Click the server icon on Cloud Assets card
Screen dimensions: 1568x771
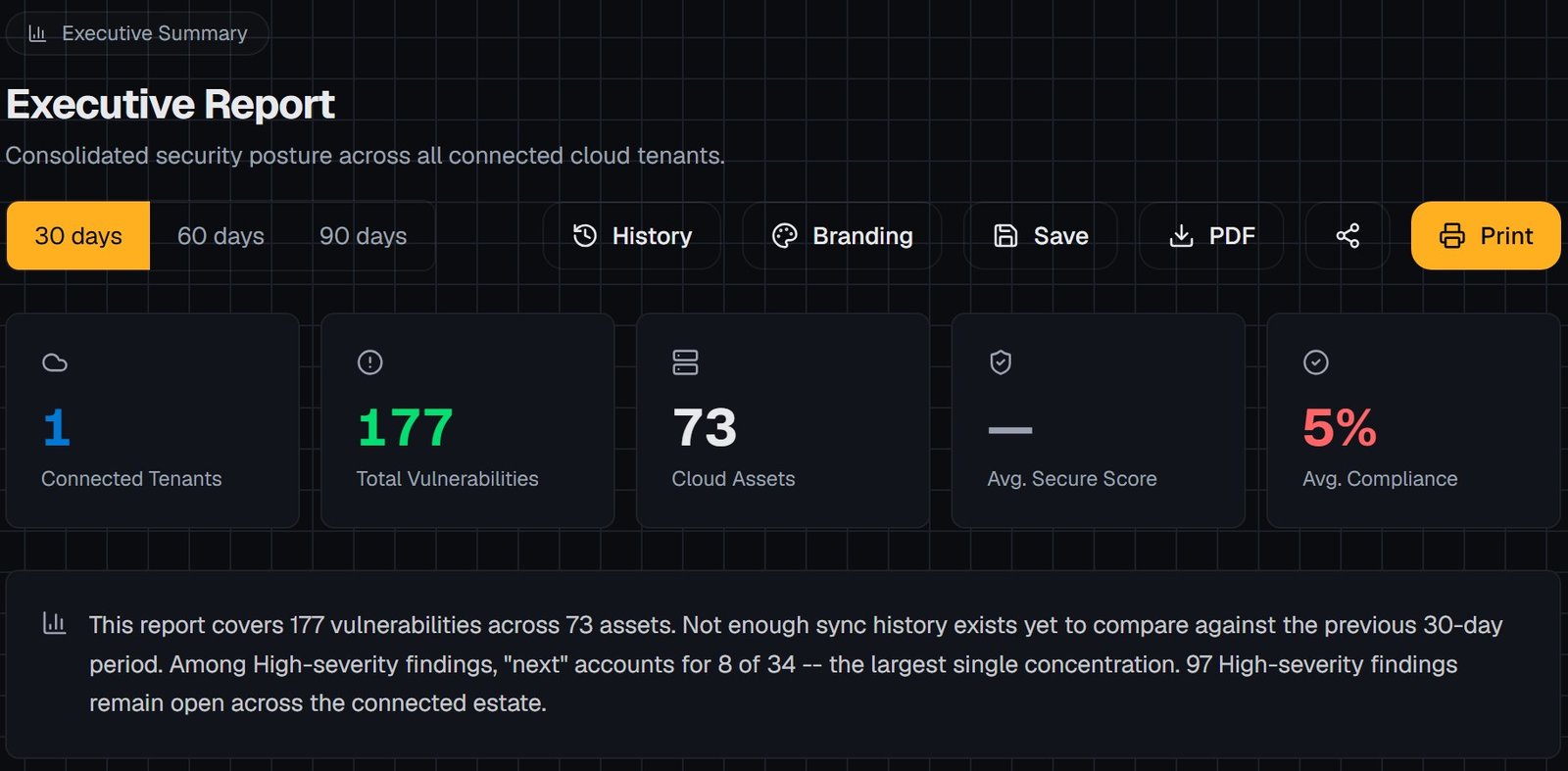686,362
